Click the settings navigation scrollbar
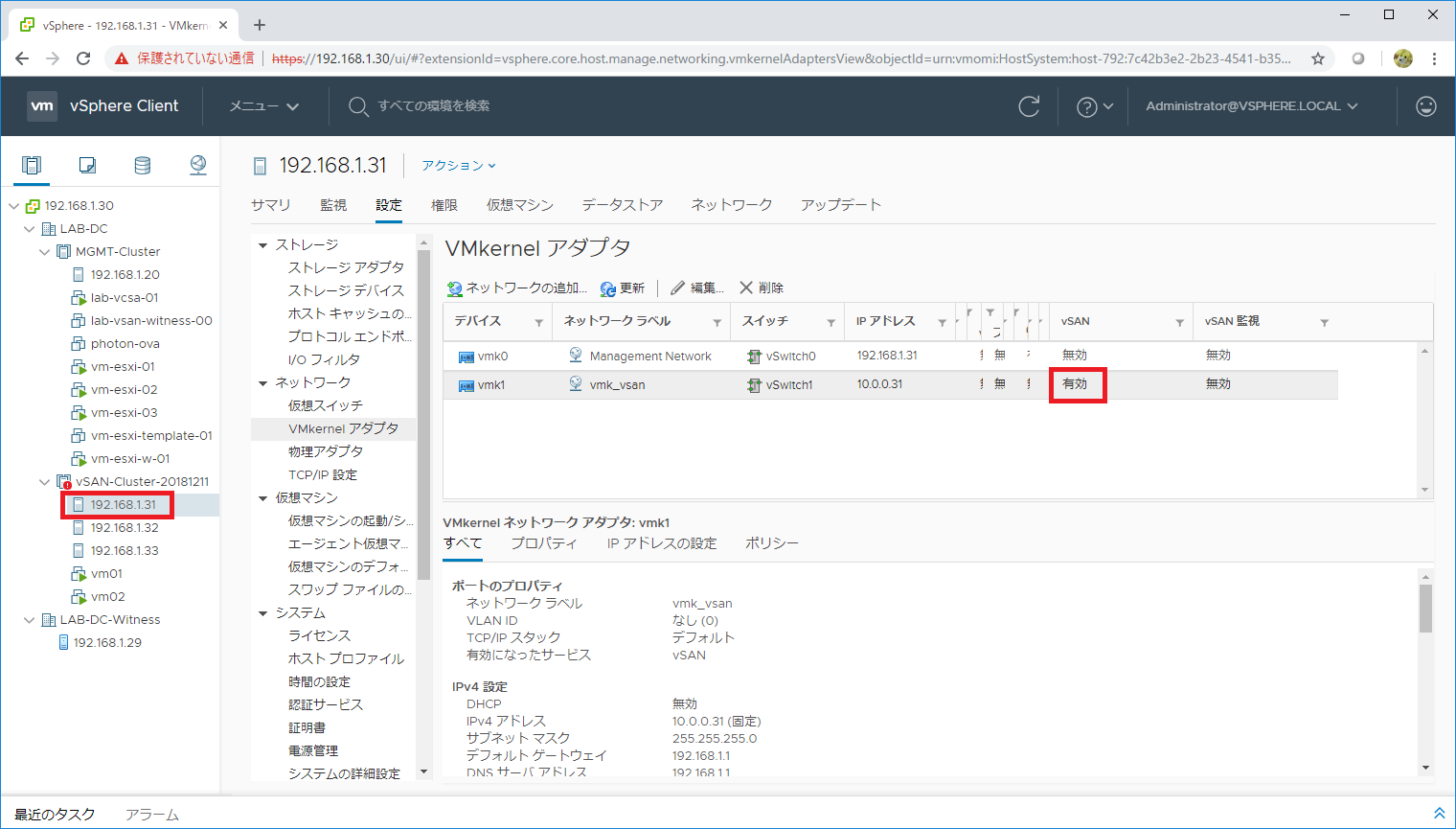The image size is (1456, 829). [x=423, y=416]
